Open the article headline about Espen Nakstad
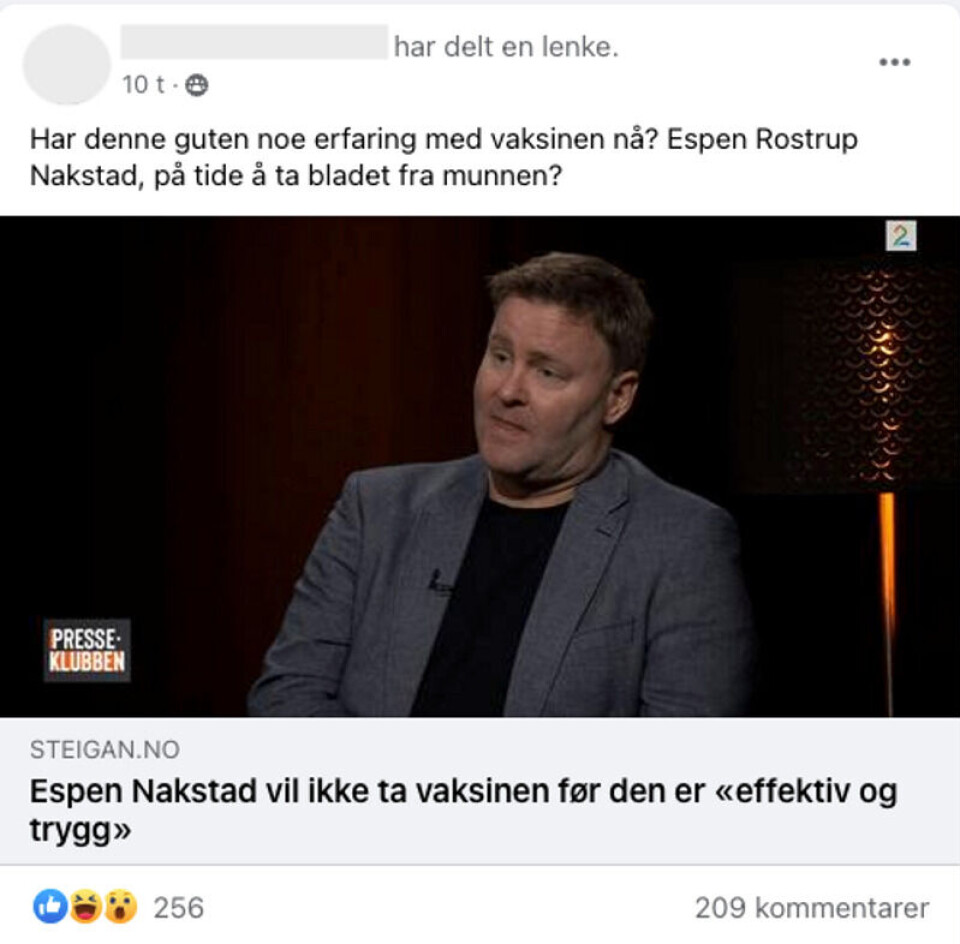Image resolution: width=960 pixels, height=944 pixels. (x=463, y=811)
